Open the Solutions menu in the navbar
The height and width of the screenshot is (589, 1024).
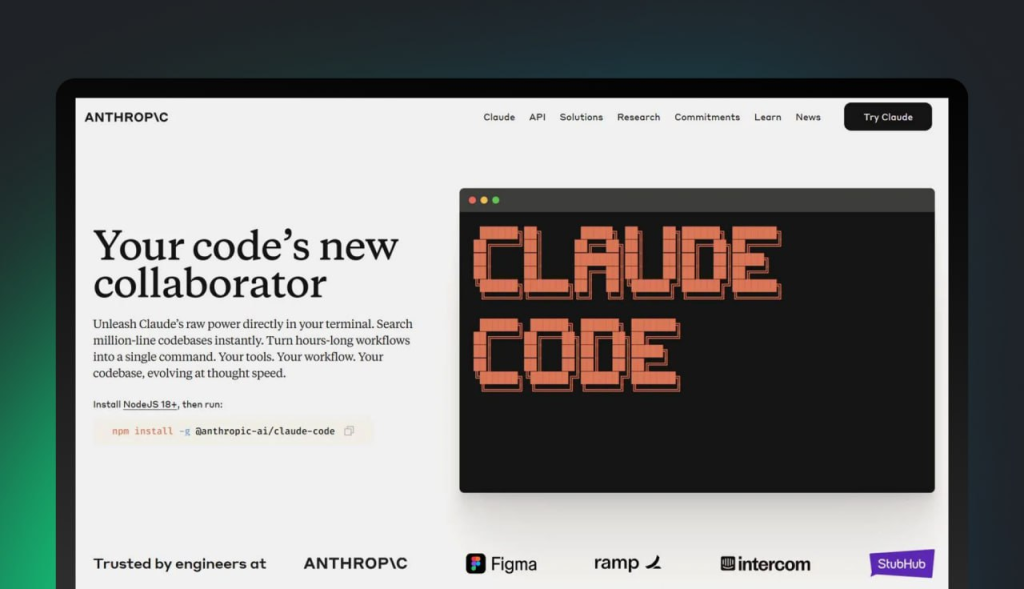pyautogui.click(x=581, y=117)
